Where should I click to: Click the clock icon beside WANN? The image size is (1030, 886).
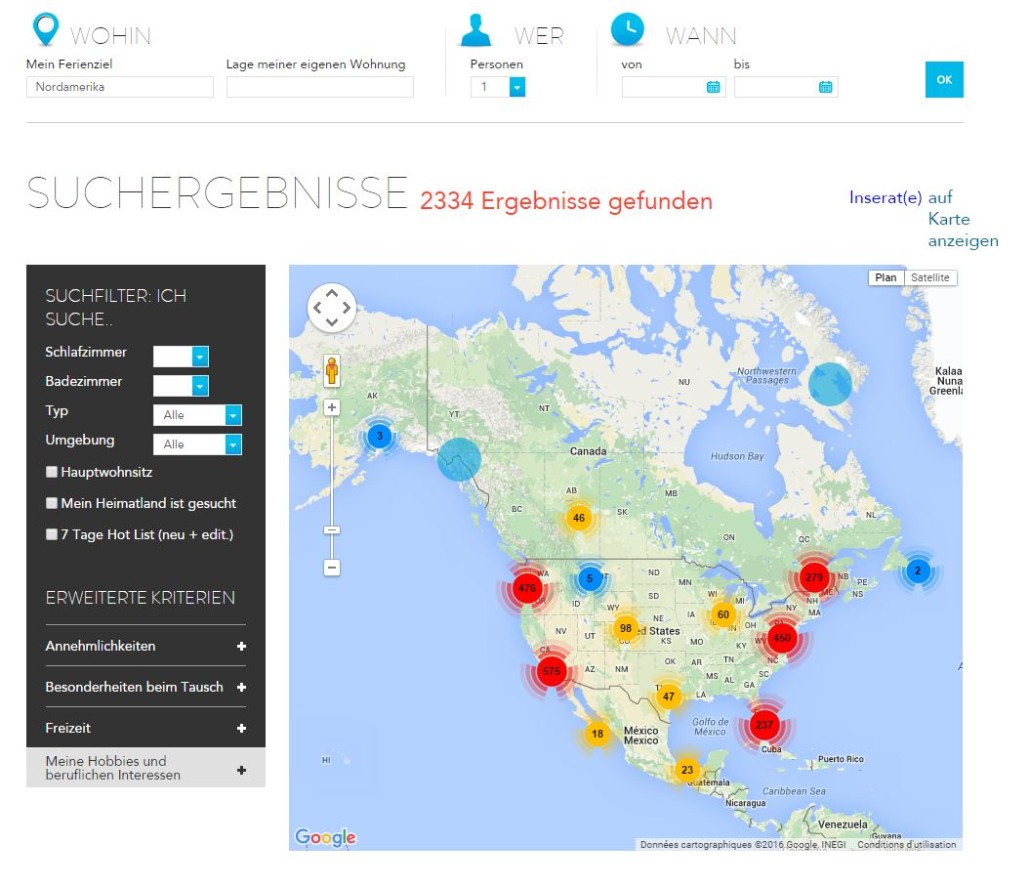pos(627,30)
